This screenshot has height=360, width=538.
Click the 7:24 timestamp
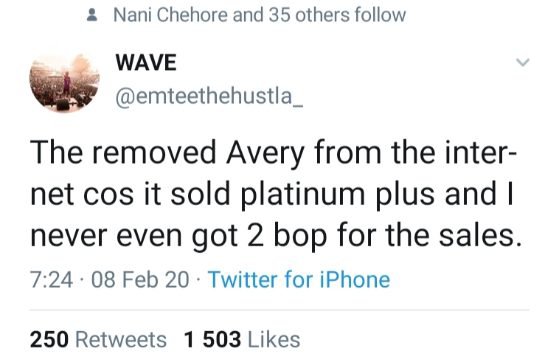click(x=51, y=279)
